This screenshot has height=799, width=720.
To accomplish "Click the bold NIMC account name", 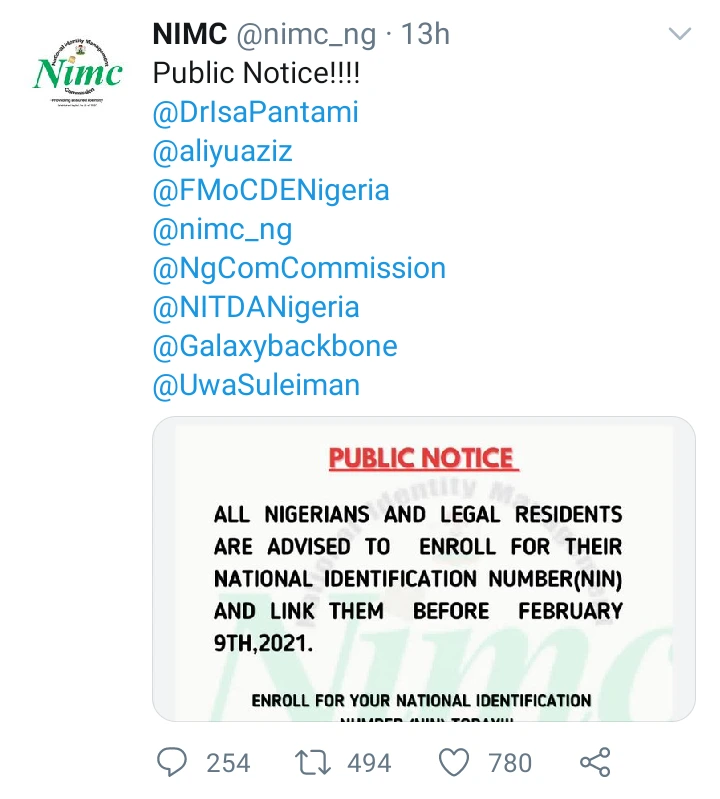I will (x=188, y=34).
